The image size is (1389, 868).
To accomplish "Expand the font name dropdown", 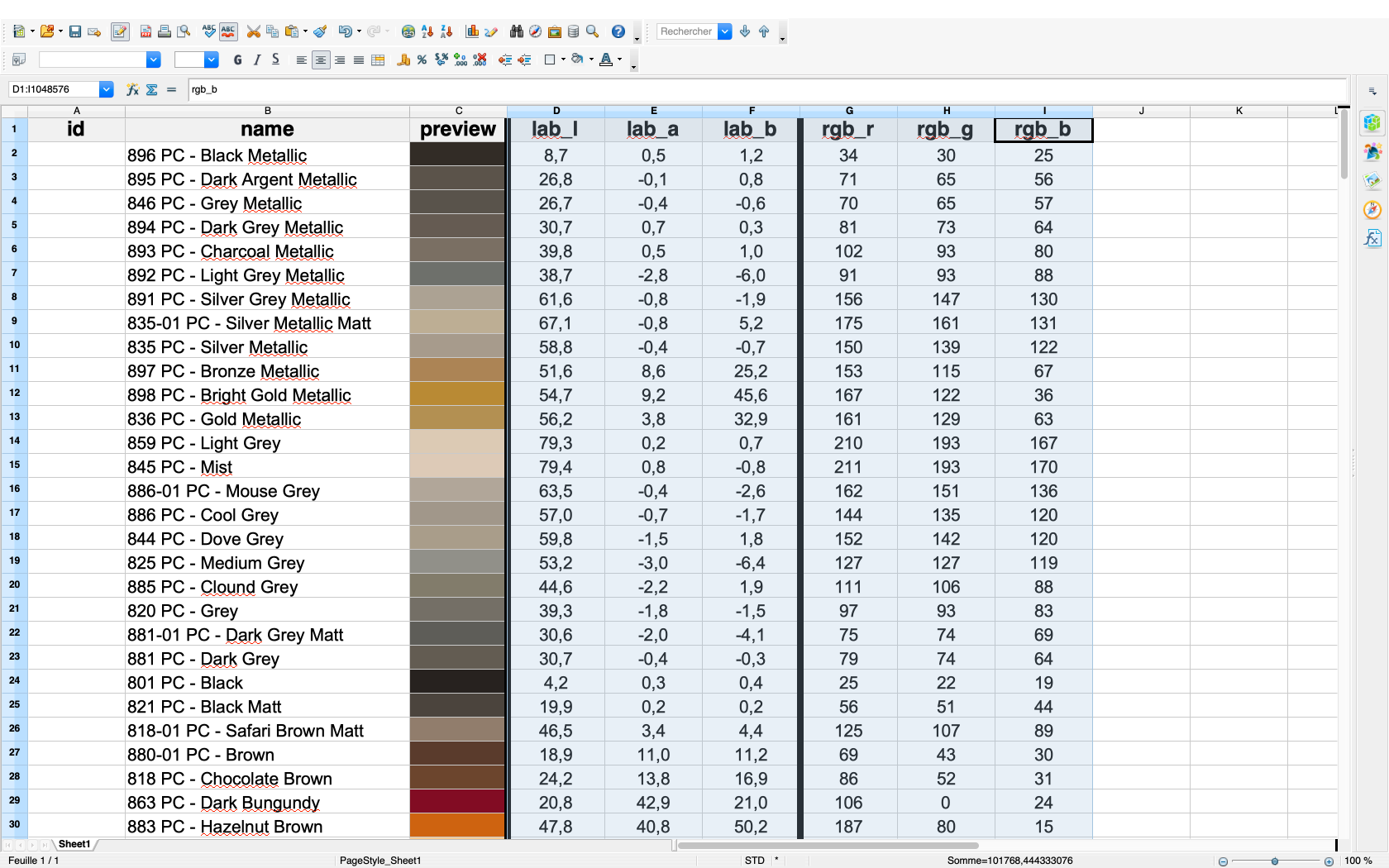I will [154, 60].
